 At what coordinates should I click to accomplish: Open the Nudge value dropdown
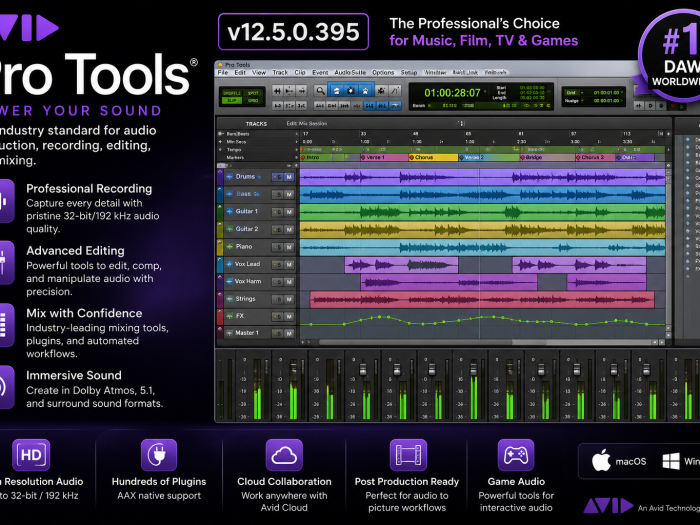pyautogui.click(x=582, y=101)
